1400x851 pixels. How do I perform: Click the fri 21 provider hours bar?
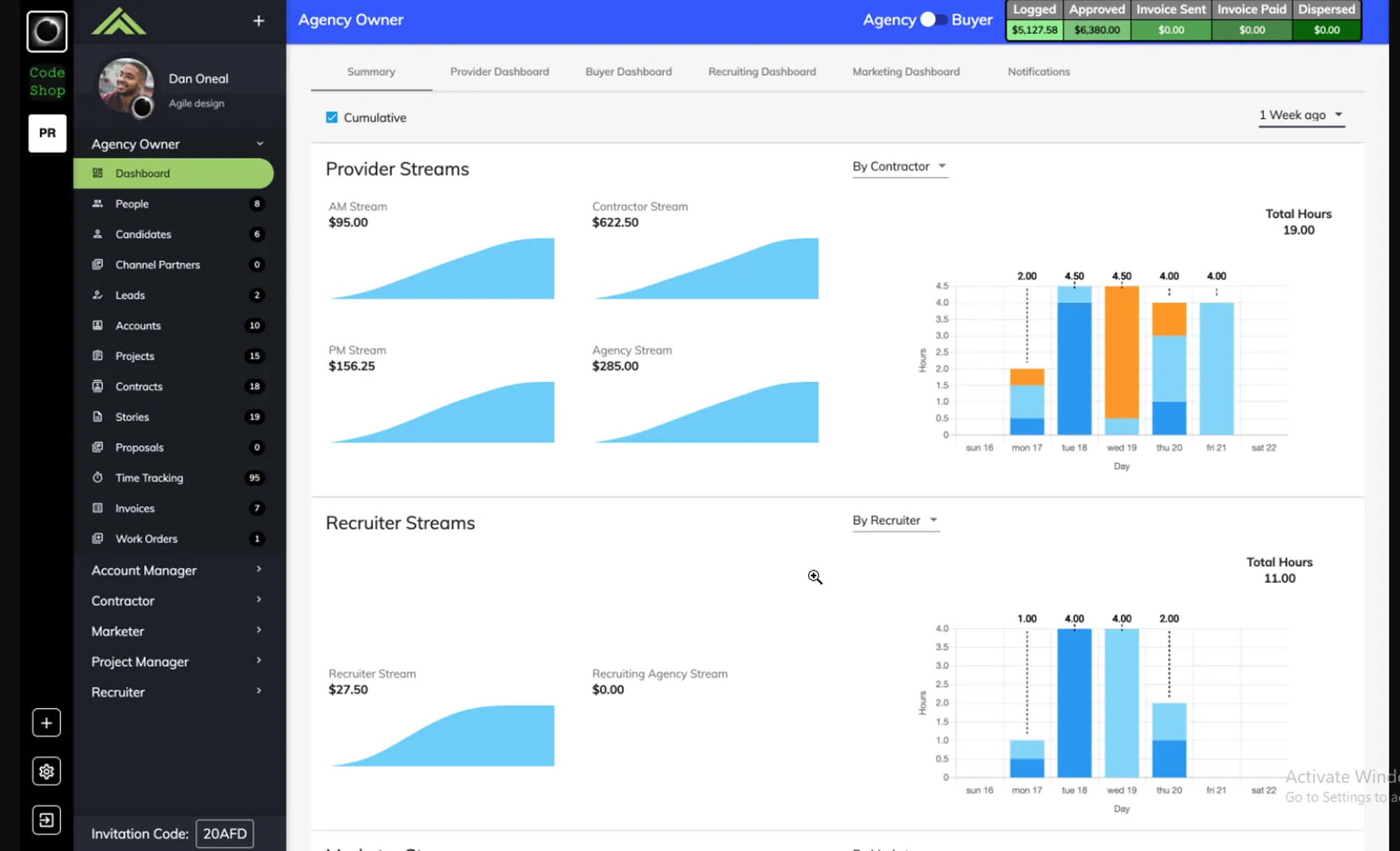click(x=1216, y=369)
